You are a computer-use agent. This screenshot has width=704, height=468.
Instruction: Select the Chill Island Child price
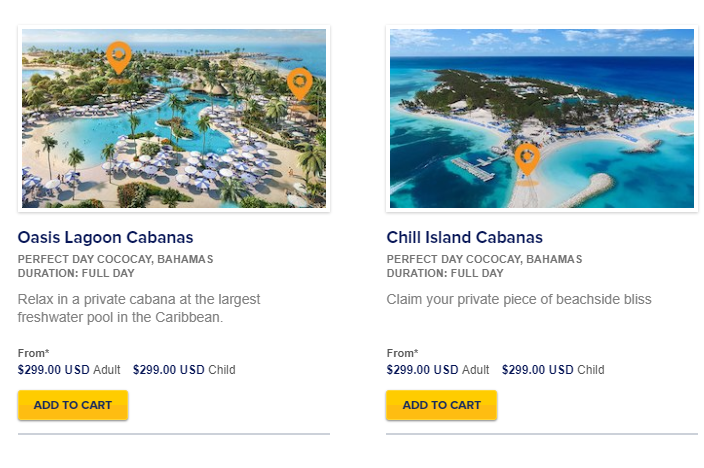coord(553,370)
